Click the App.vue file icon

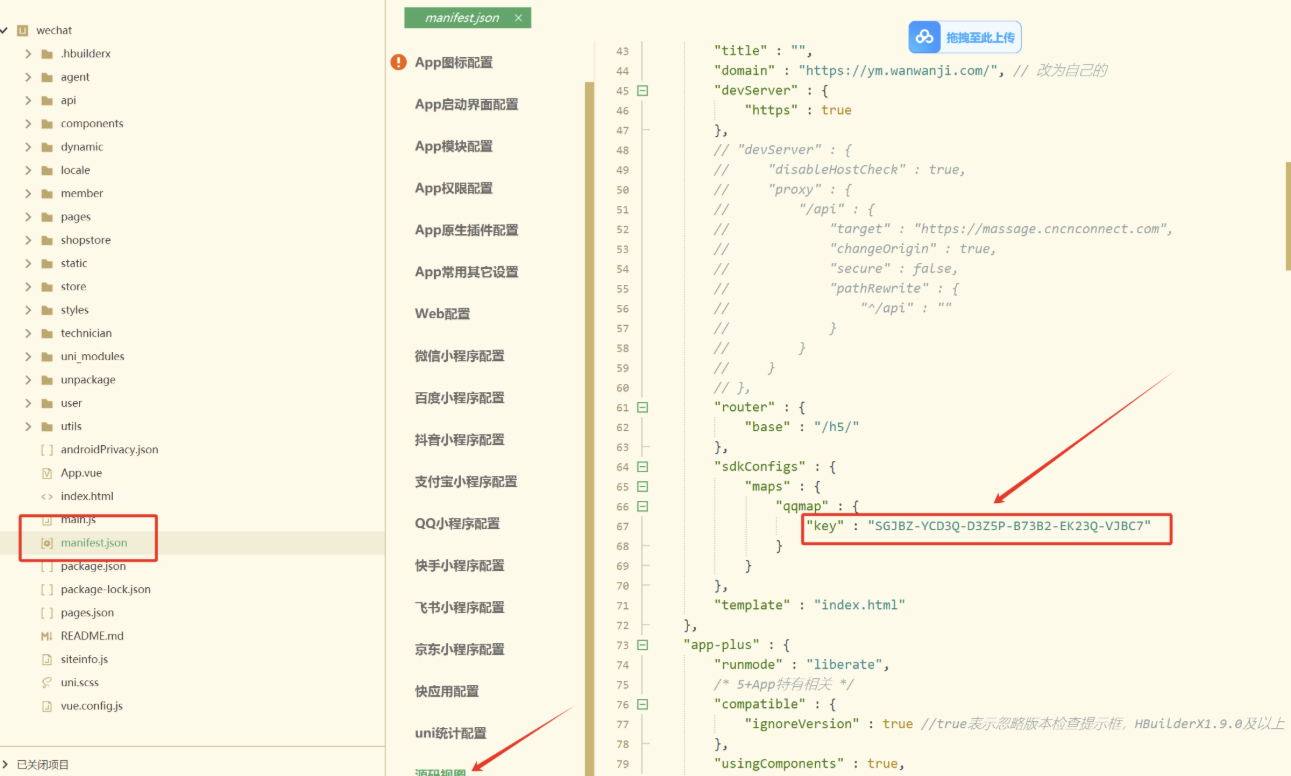[47, 473]
